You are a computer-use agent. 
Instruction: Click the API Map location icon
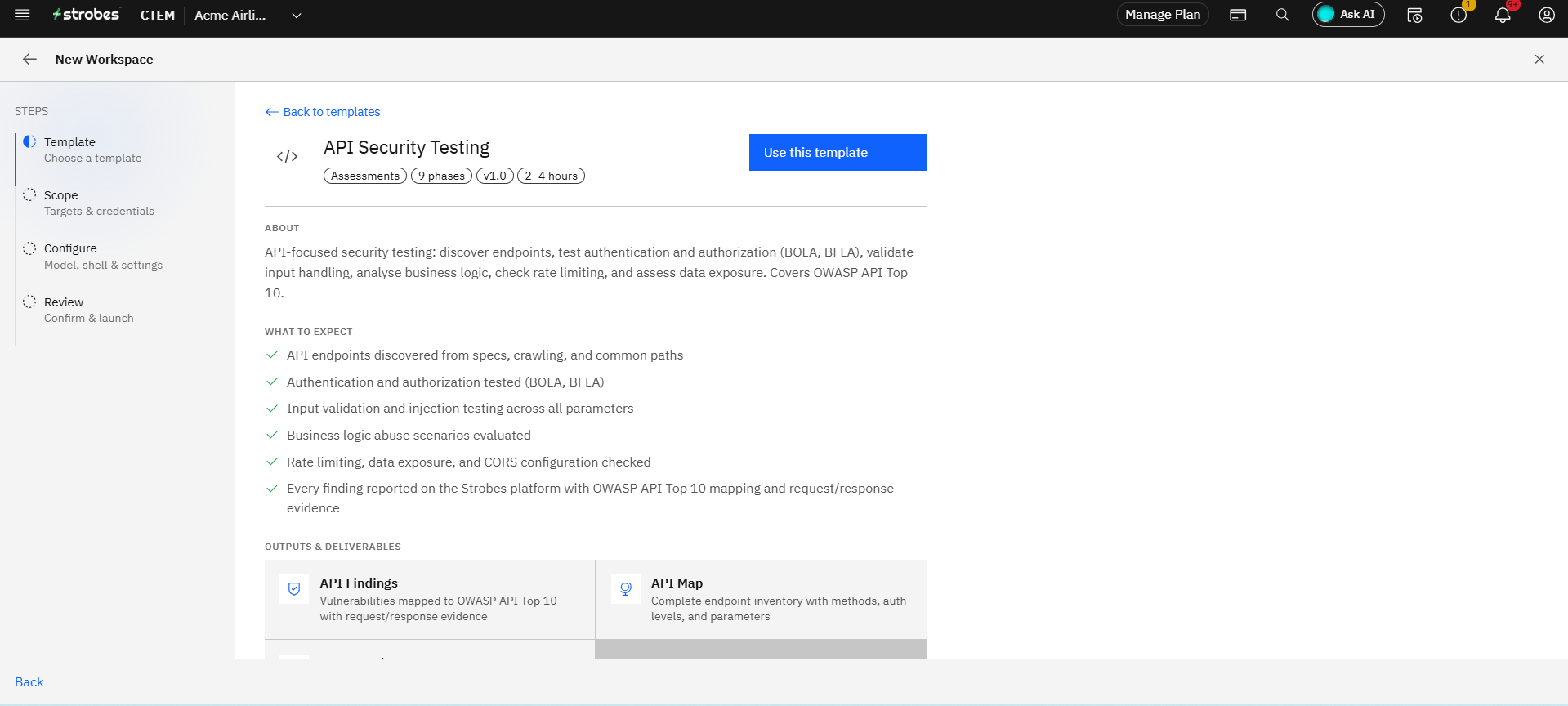626,589
